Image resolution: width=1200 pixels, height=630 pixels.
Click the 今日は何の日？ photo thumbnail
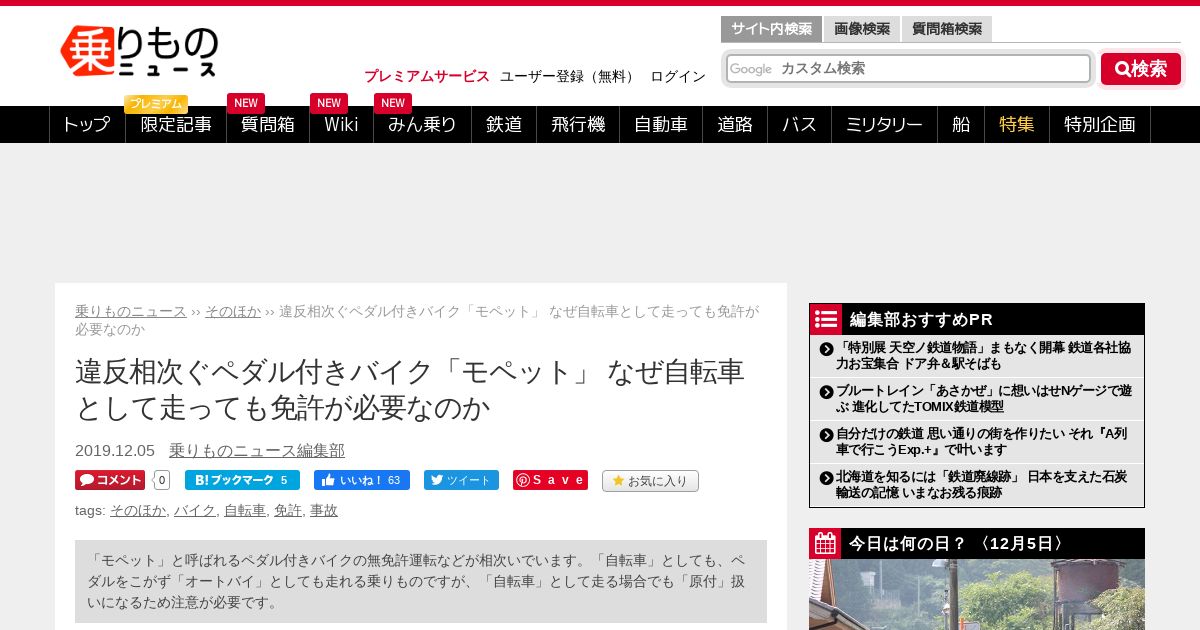[x=977, y=594]
